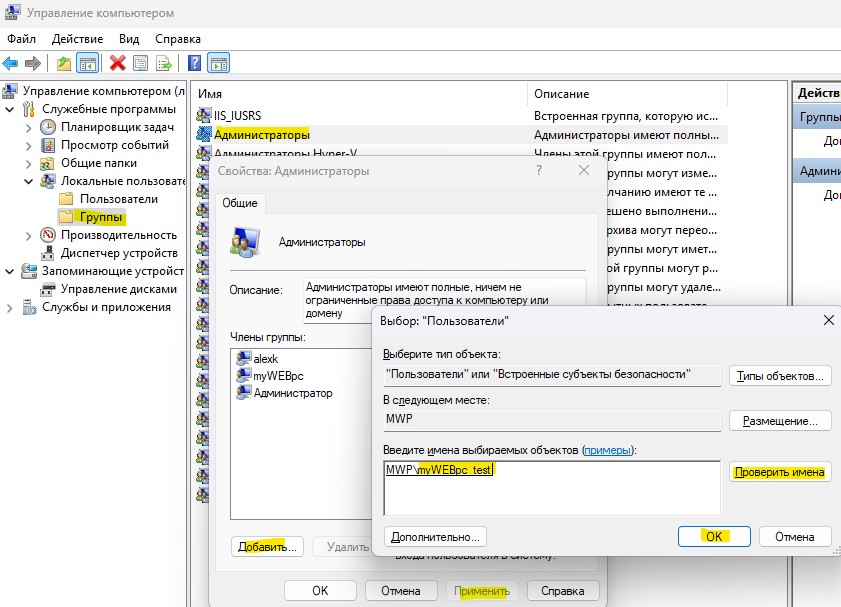Expand the Службы и приложения node

[10, 308]
